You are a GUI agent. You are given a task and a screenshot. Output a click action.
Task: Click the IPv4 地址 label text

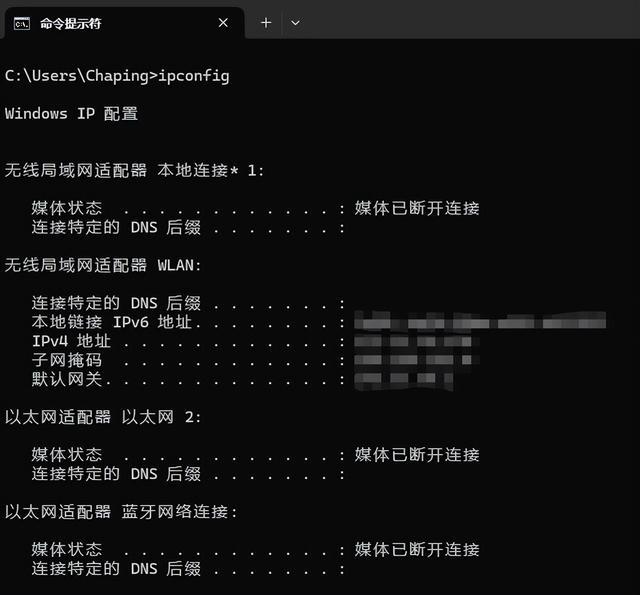tap(71, 341)
